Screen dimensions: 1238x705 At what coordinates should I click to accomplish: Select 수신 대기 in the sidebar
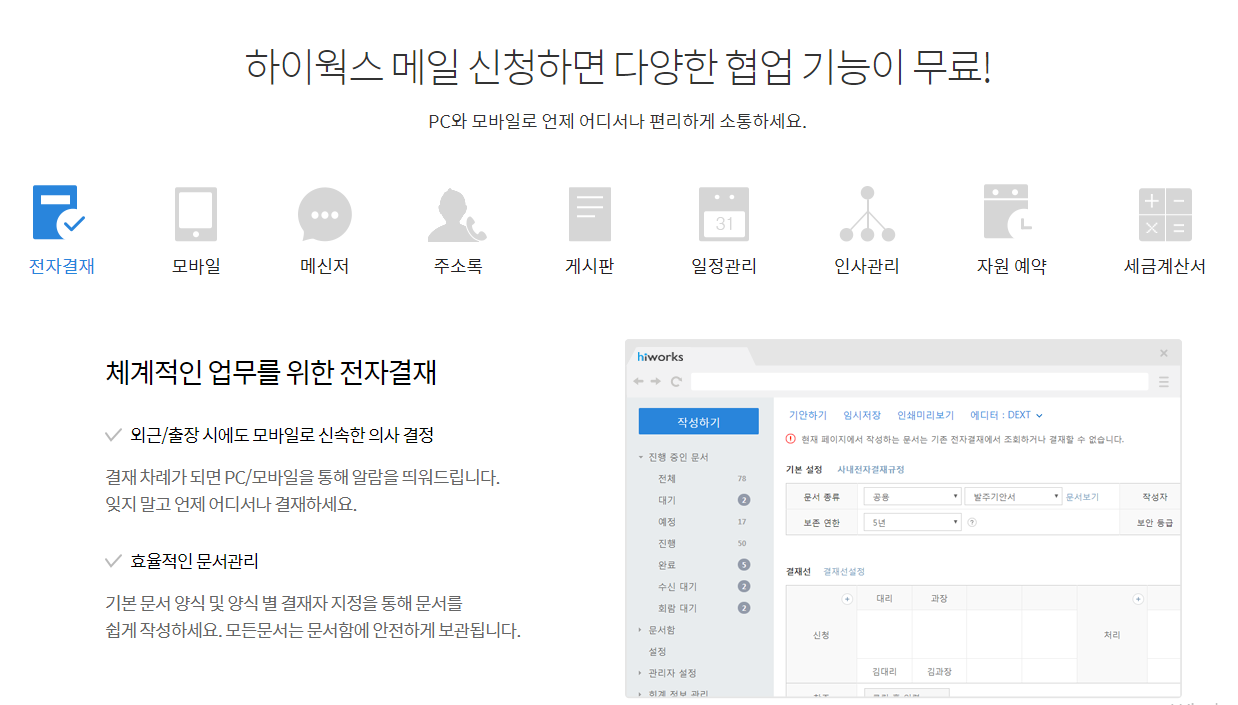[x=677, y=587]
